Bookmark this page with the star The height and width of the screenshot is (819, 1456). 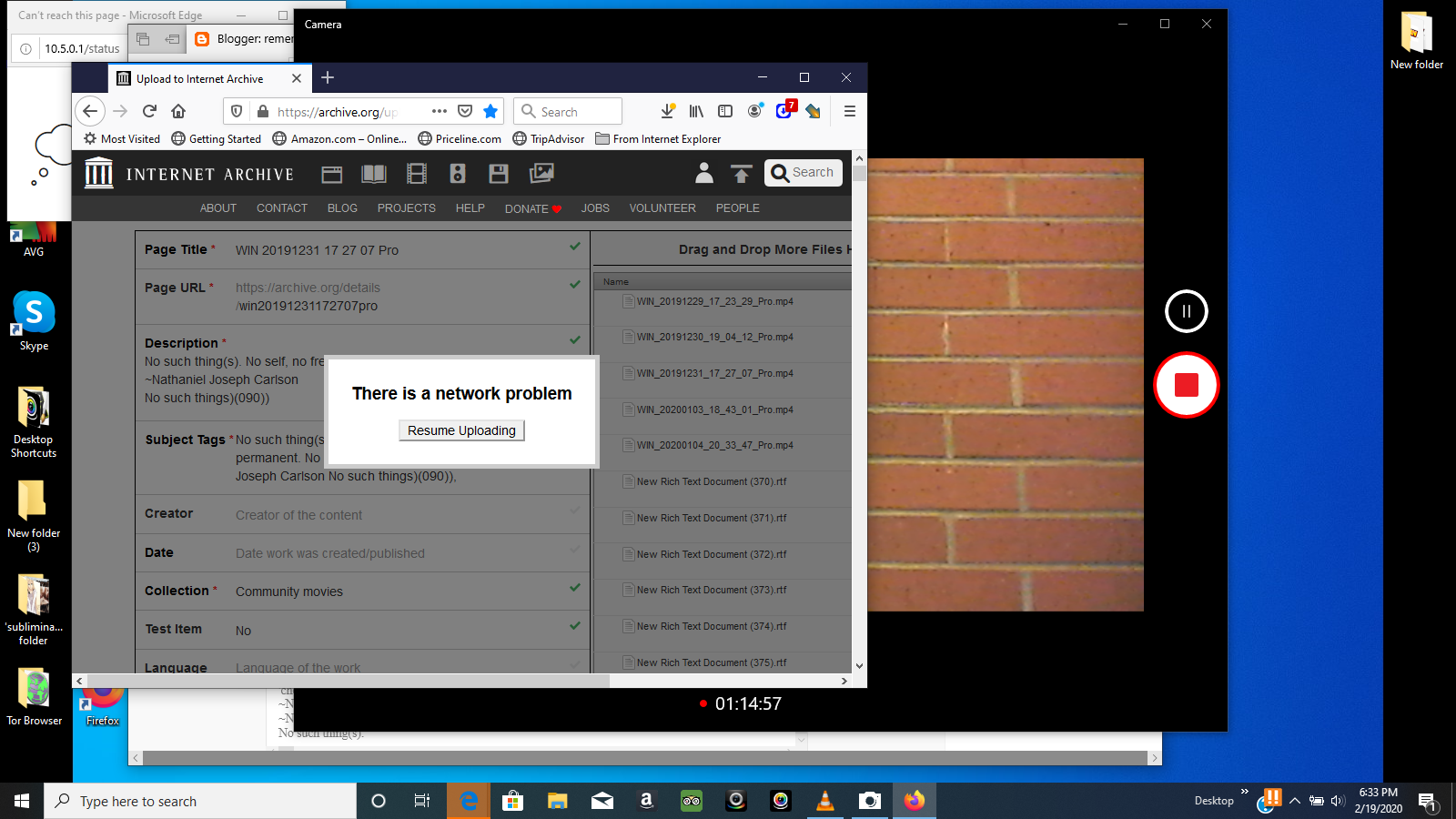coord(490,111)
